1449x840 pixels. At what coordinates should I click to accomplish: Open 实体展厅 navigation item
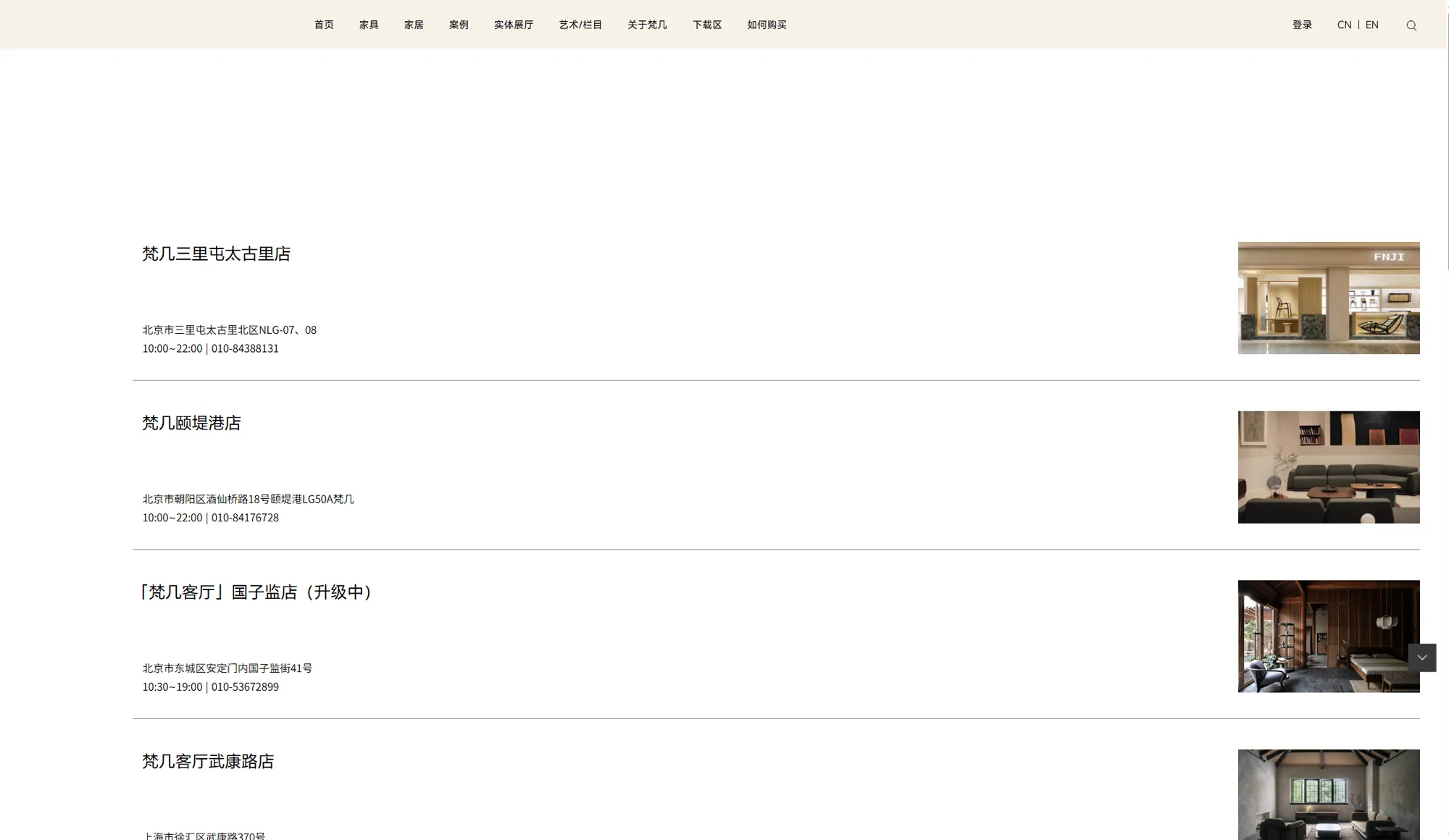click(513, 25)
